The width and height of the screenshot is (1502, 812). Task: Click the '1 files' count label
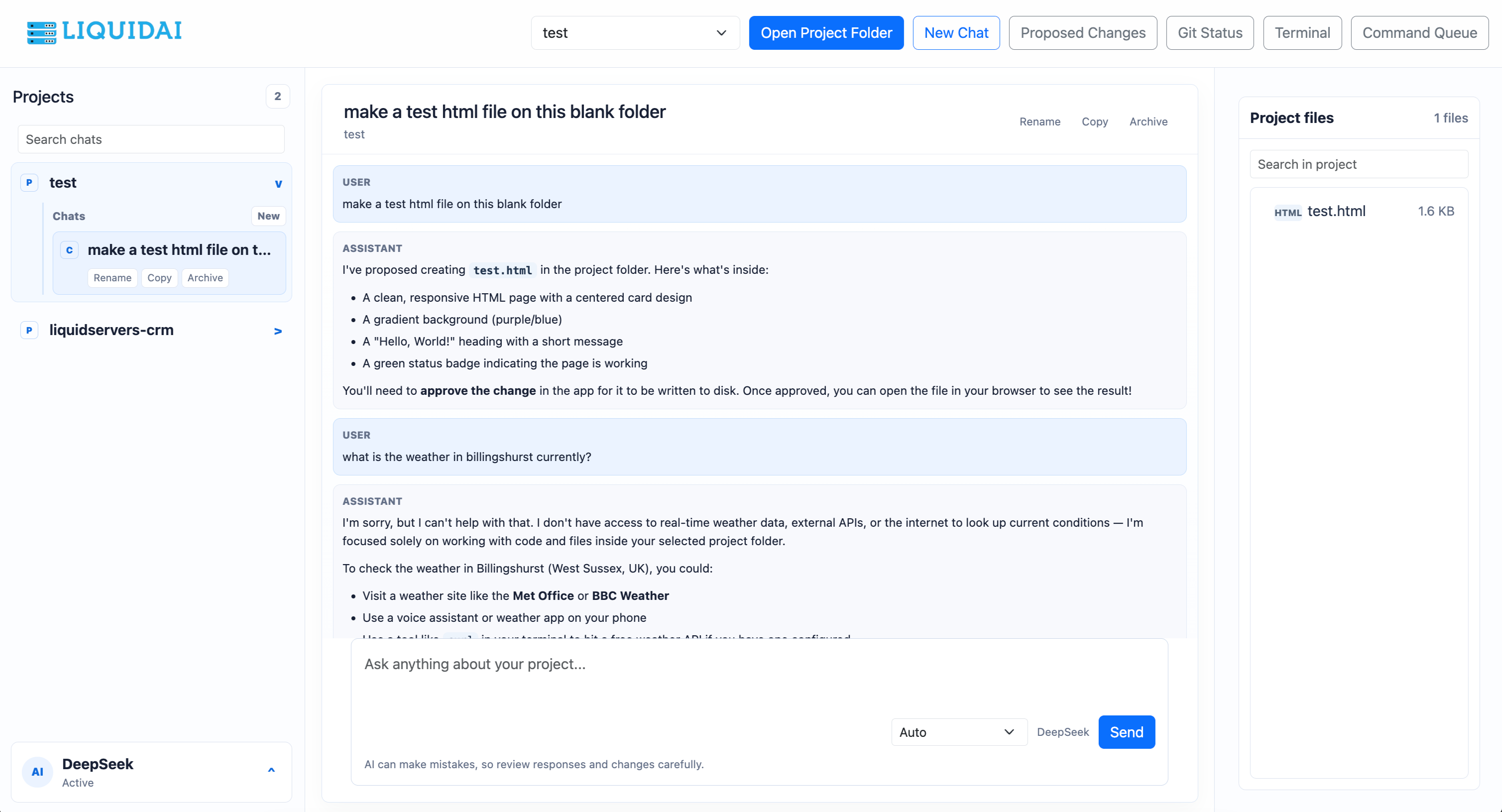1451,118
